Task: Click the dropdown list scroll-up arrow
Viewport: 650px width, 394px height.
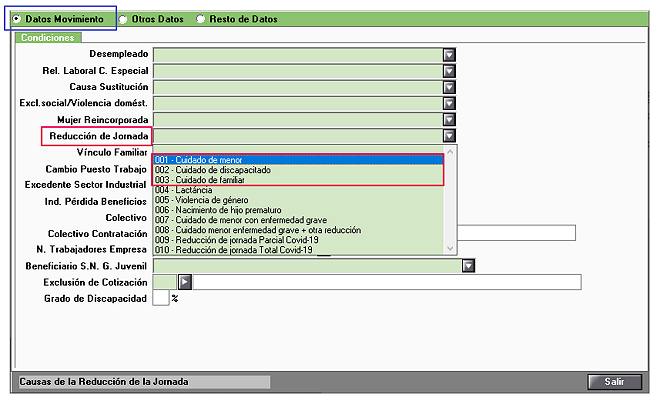Action: coord(450,151)
